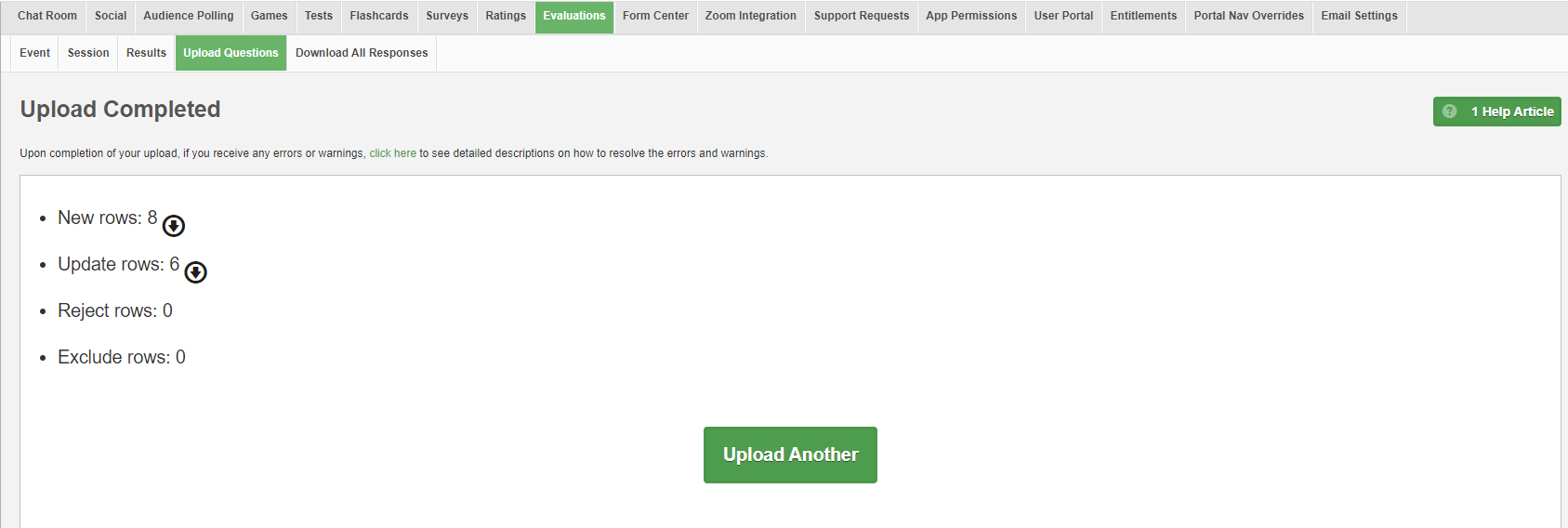Image resolution: width=1568 pixels, height=528 pixels.
Task: Navigate to Audience Polling
Action: click(189, 16)
